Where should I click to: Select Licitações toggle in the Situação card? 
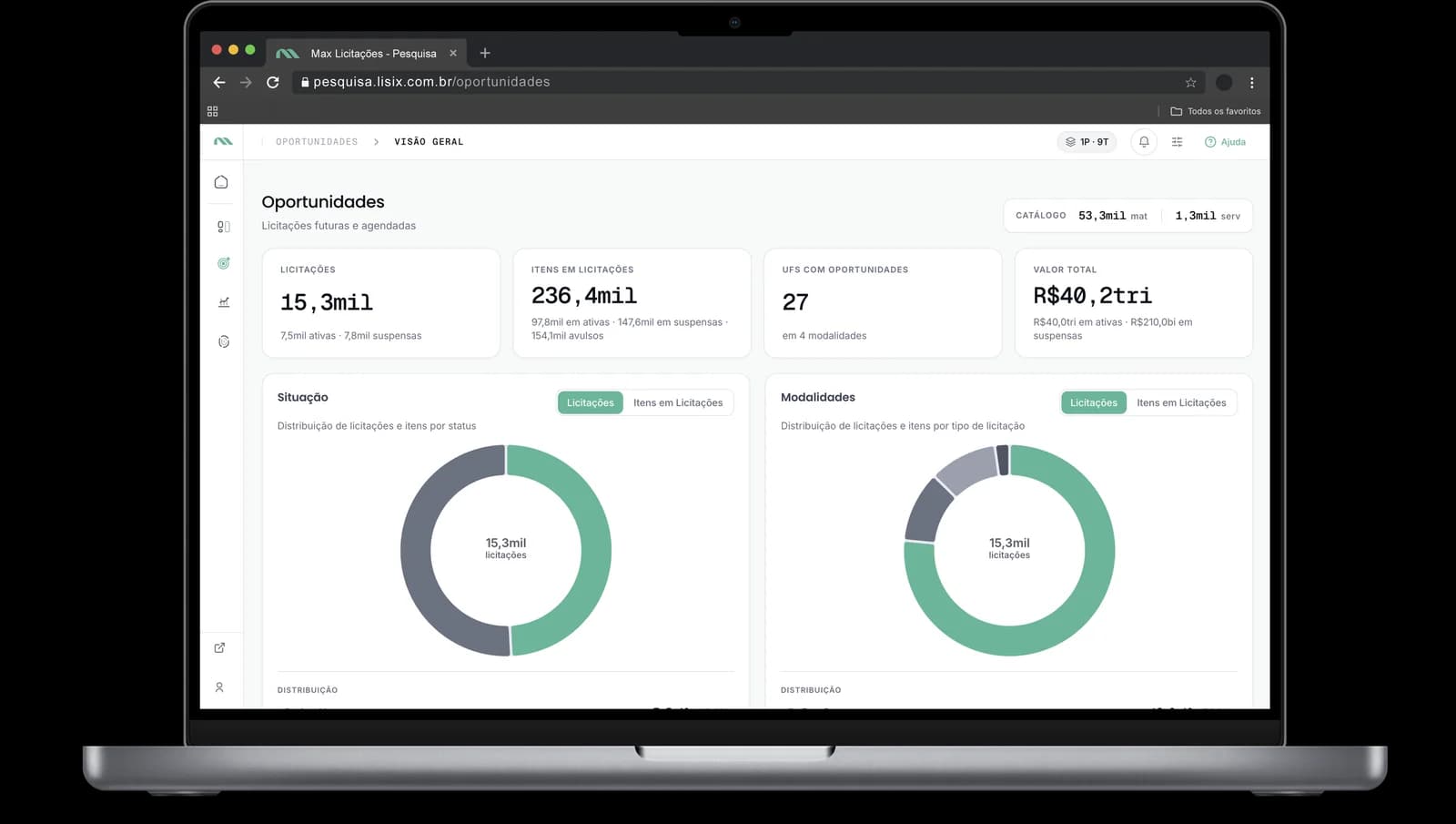[591, 402]
